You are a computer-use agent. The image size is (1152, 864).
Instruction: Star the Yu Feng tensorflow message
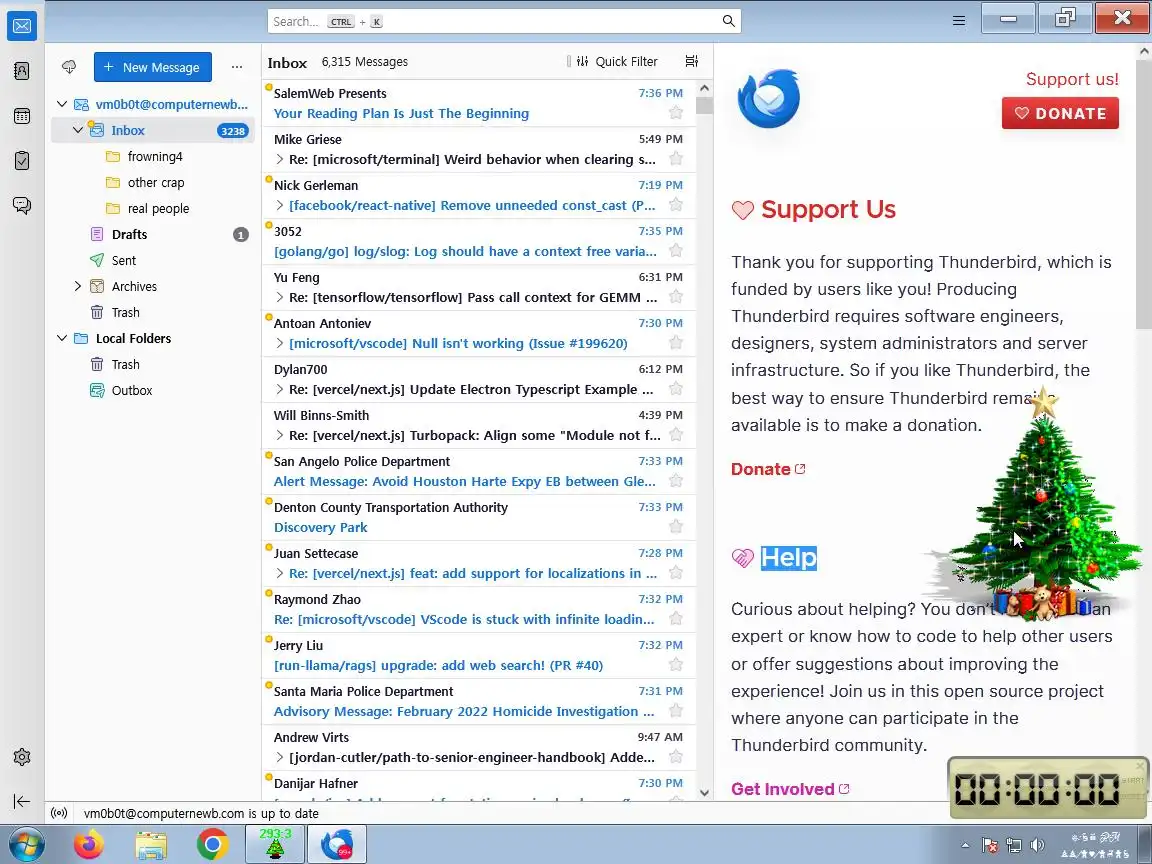(676, 297)
